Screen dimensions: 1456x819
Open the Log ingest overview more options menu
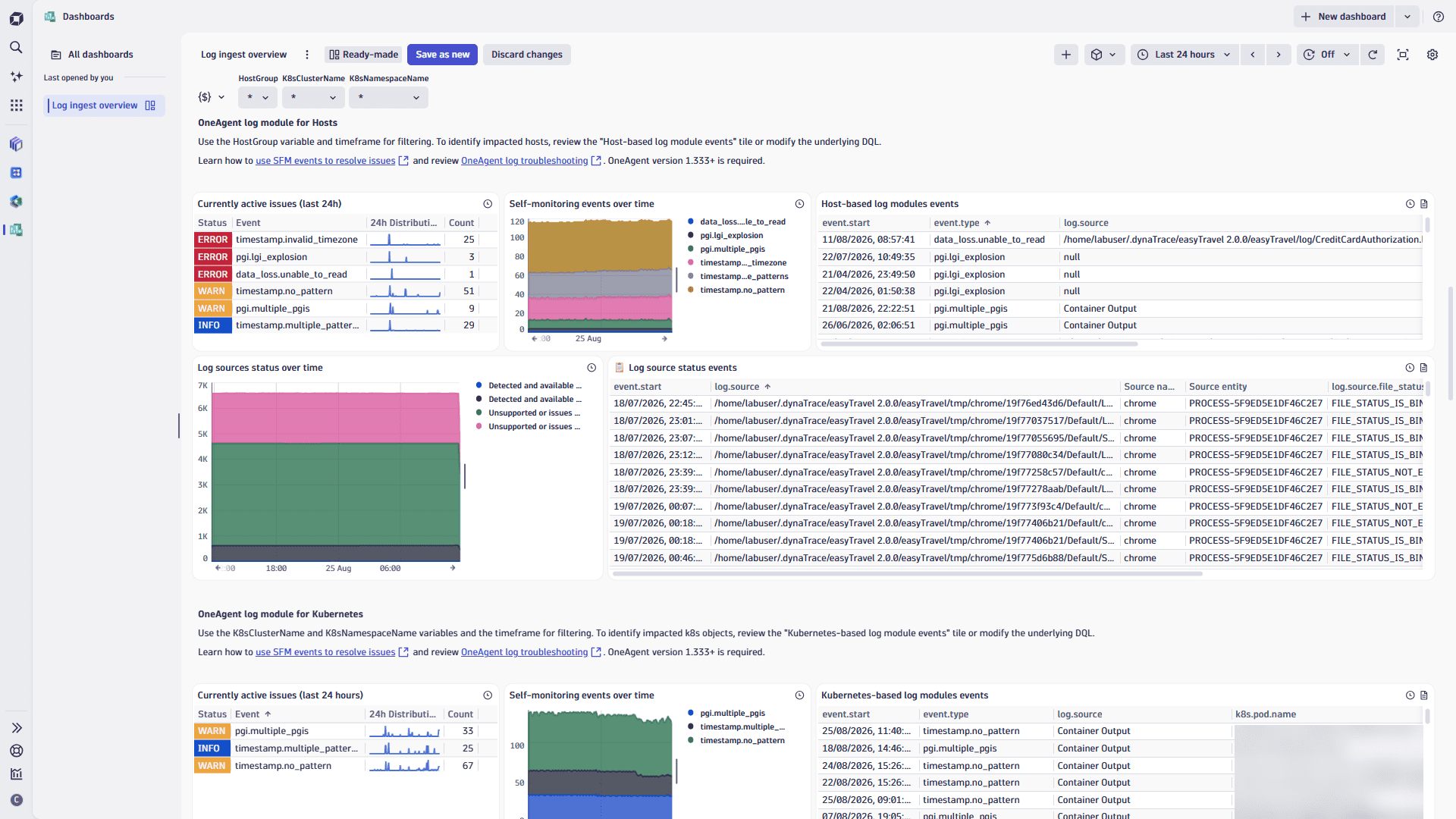pyautogui.click(x=307, y=55)
